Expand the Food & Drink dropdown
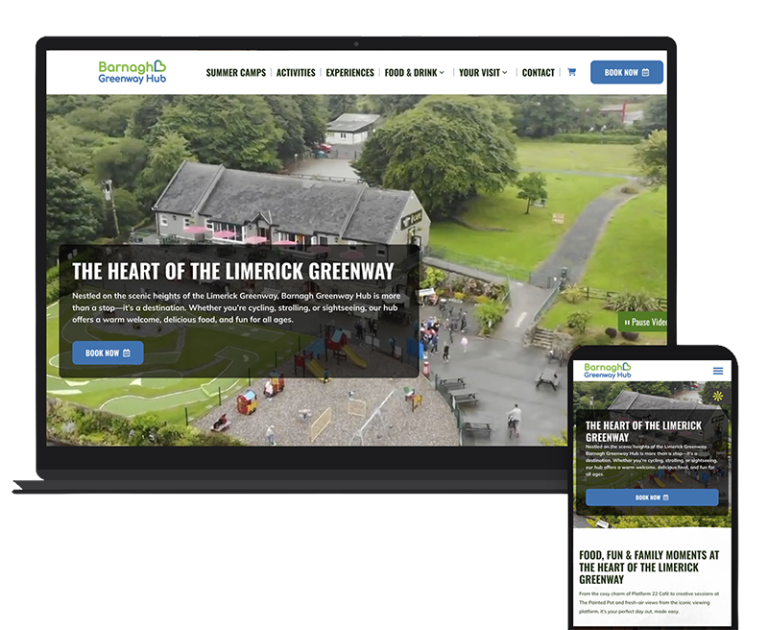Viewport: 768px width, 630px height. coord(414,73)
